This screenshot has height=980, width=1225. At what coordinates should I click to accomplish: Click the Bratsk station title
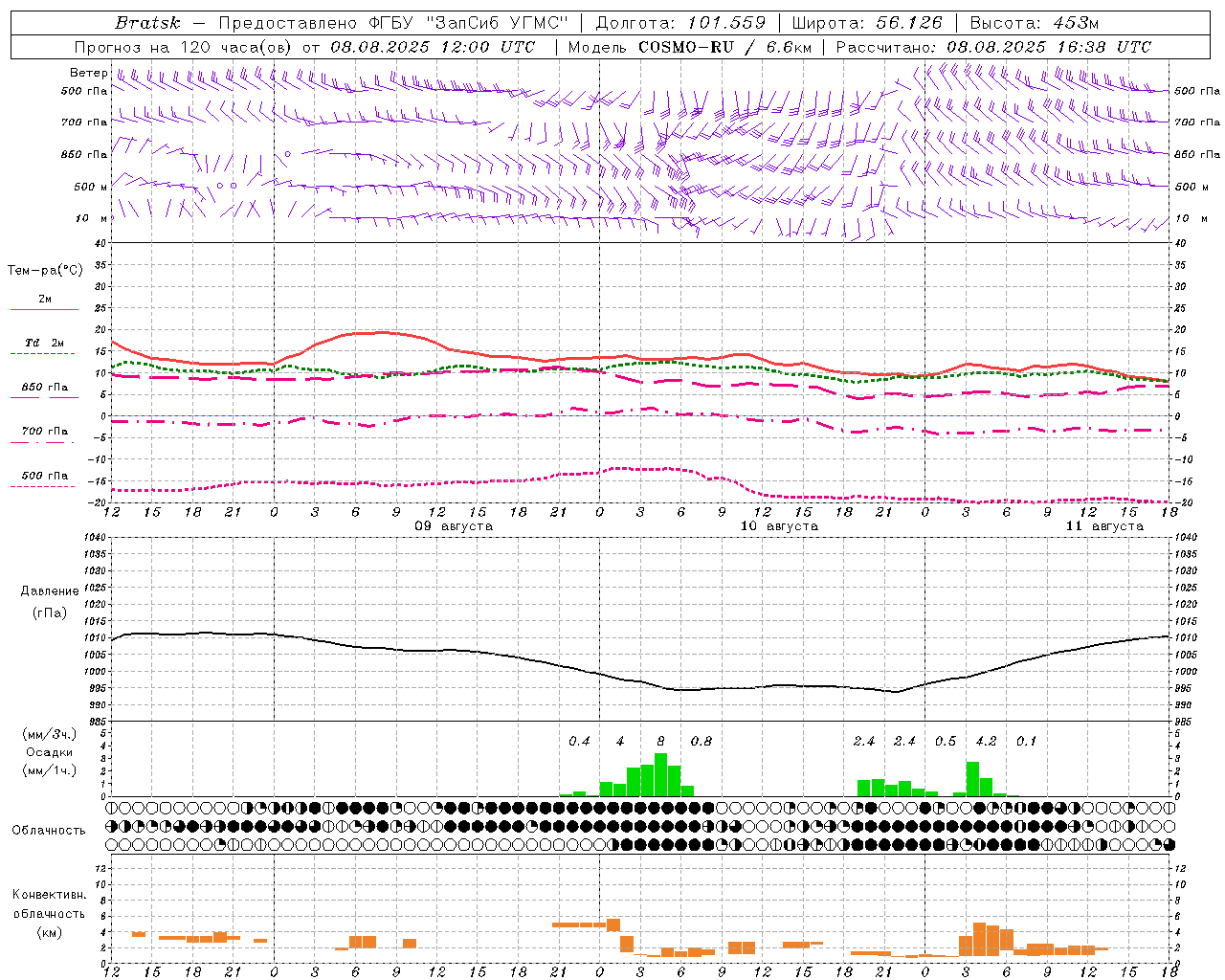pos(147,23)
